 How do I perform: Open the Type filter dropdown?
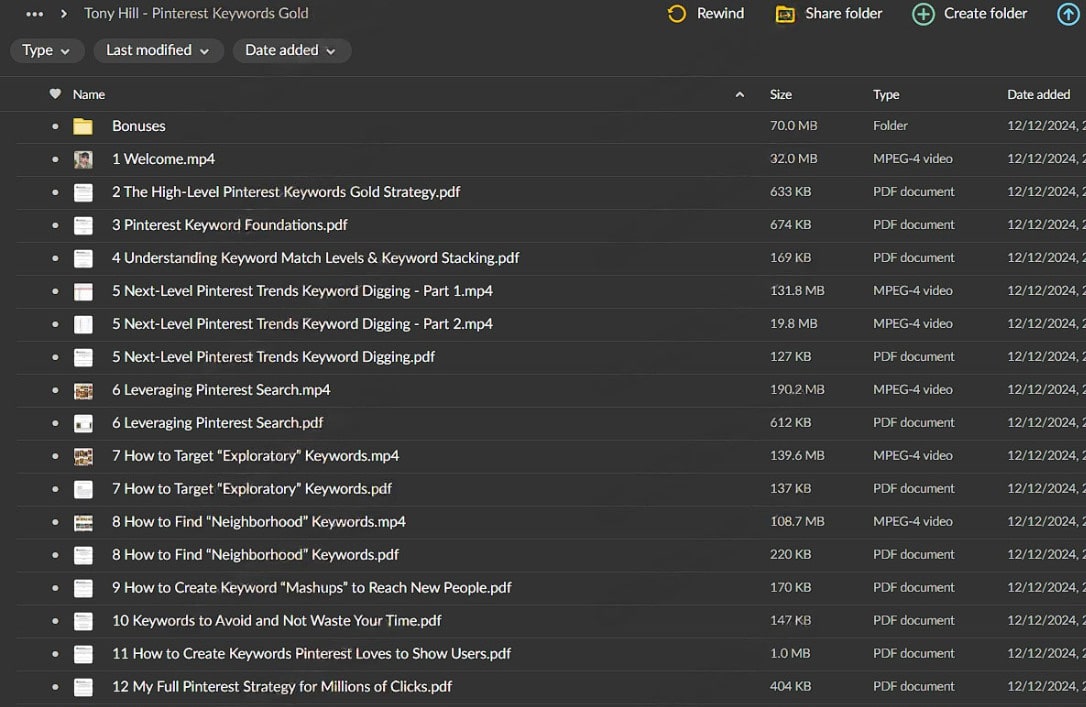pyautogui.click(x=46, y=51)
